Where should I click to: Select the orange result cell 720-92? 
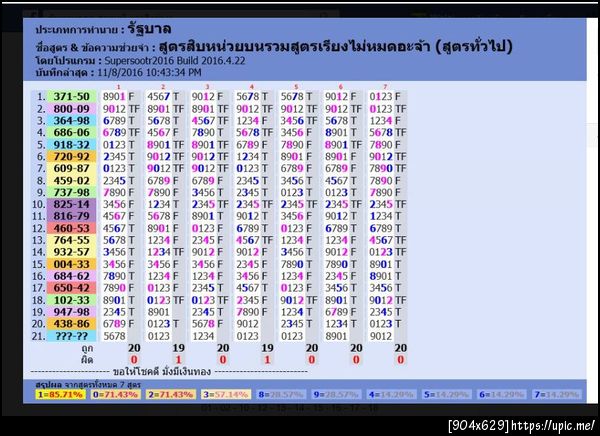tap(72, 157)
